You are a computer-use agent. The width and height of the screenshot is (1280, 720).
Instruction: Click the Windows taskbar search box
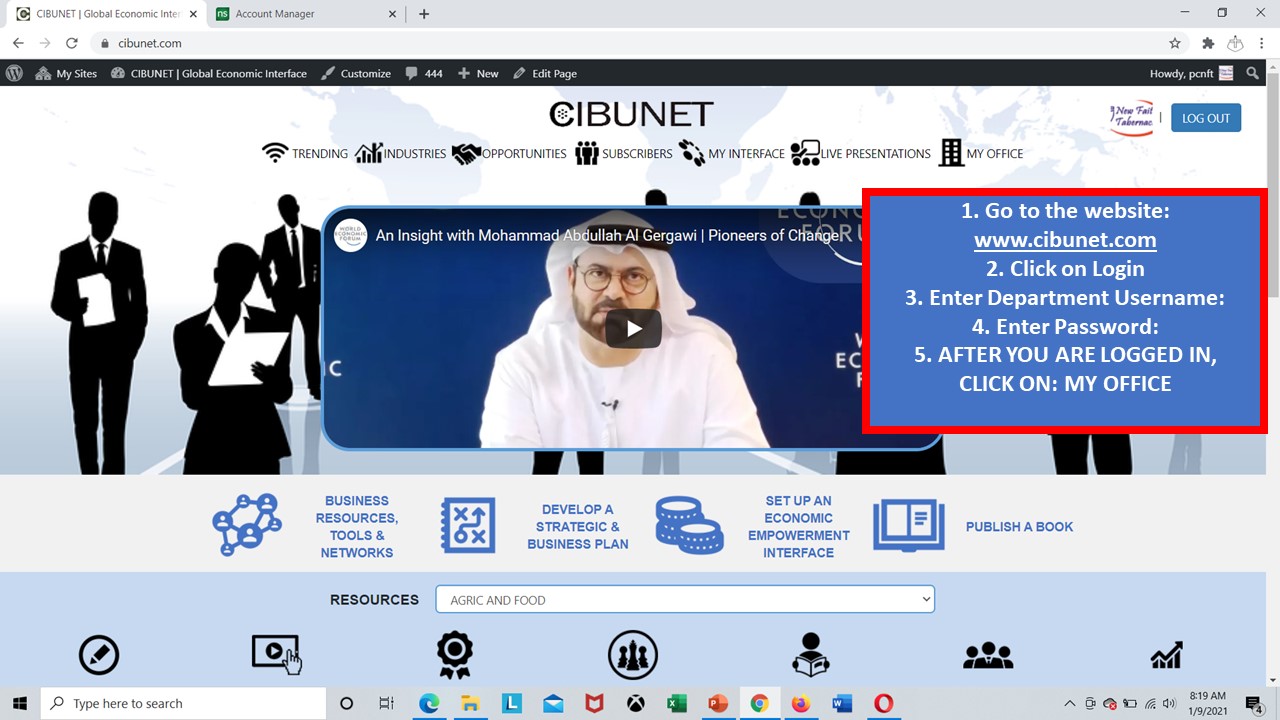[185, 703]
